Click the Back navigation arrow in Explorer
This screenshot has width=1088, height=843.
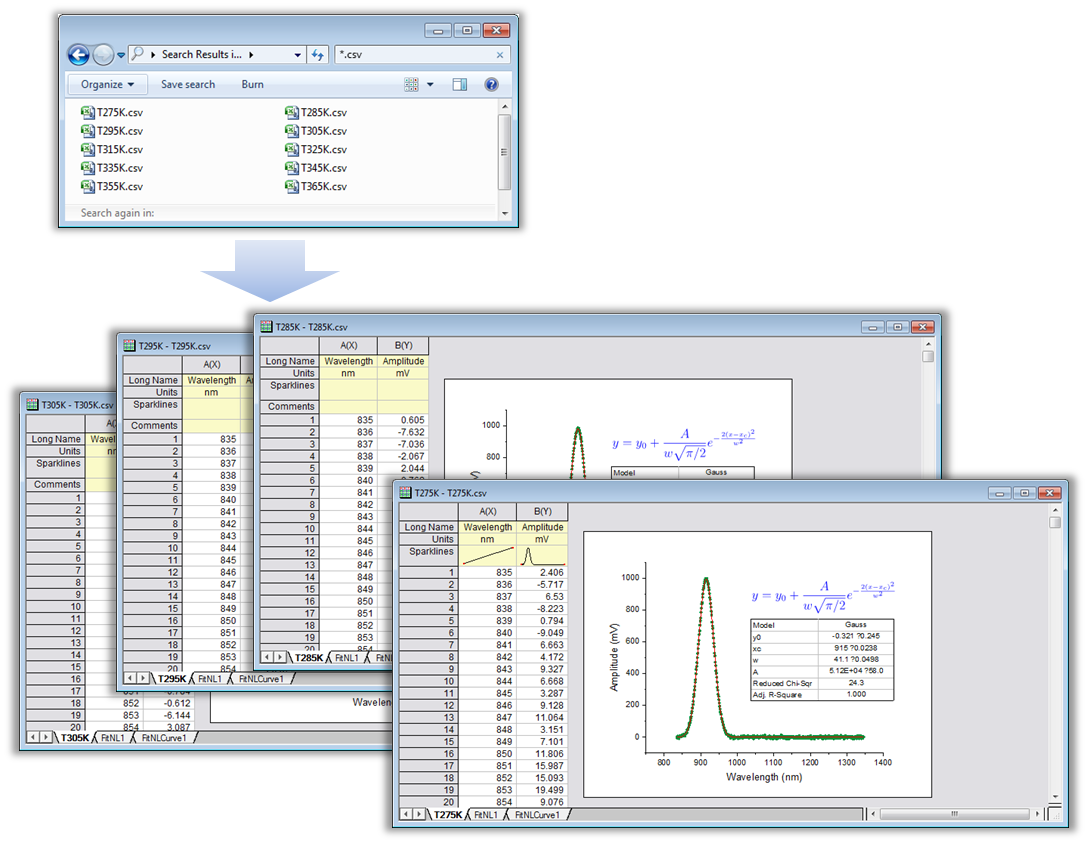point(79,54)
